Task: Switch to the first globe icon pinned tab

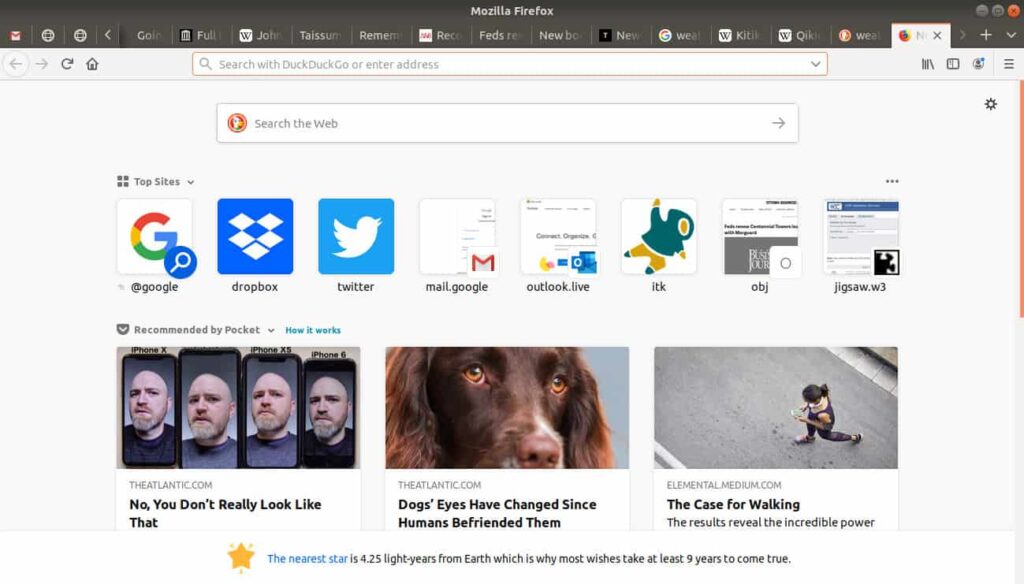Action: [48, 35]
